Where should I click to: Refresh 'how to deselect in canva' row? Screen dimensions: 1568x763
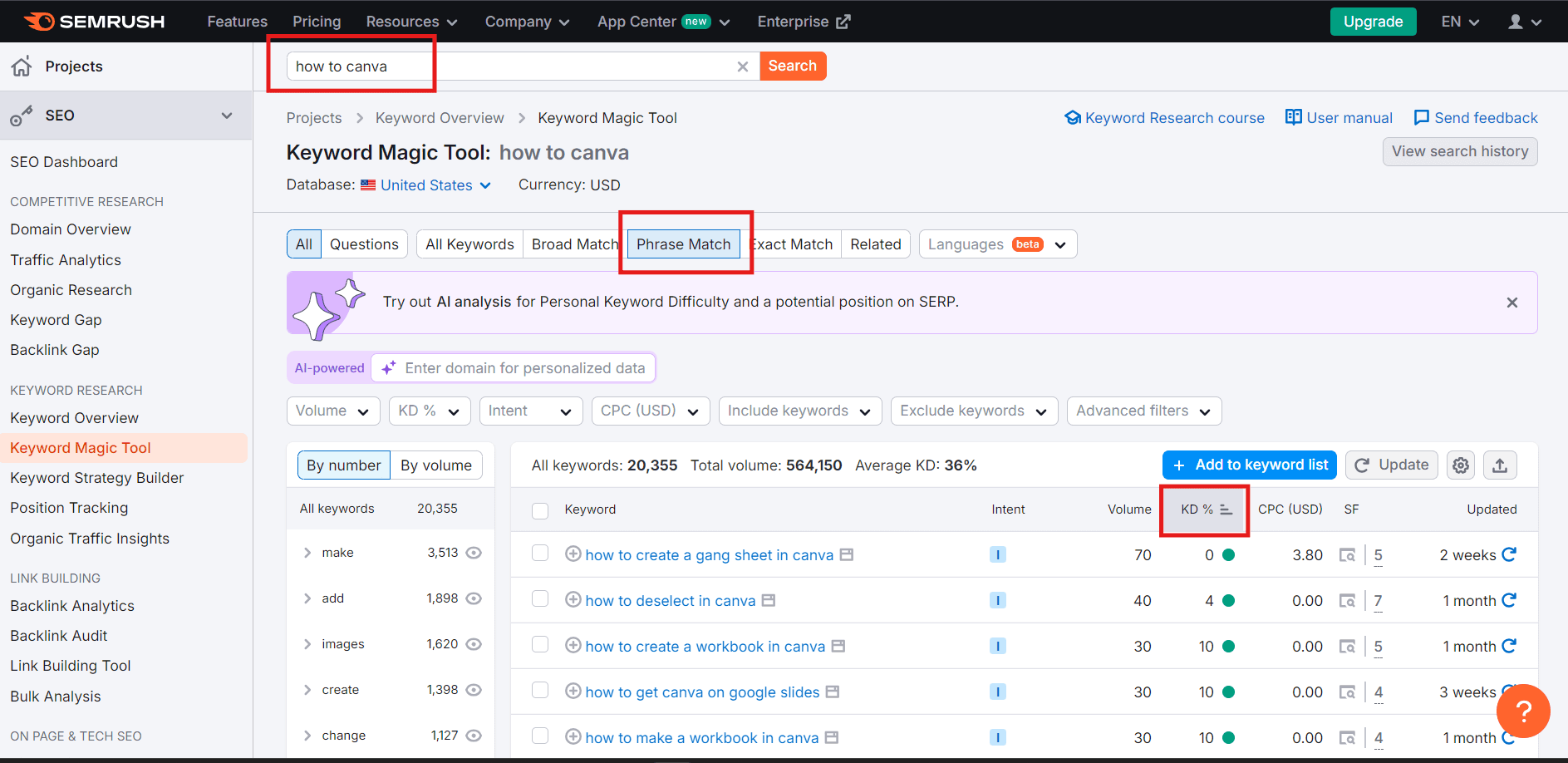[x=1509, y=600]
